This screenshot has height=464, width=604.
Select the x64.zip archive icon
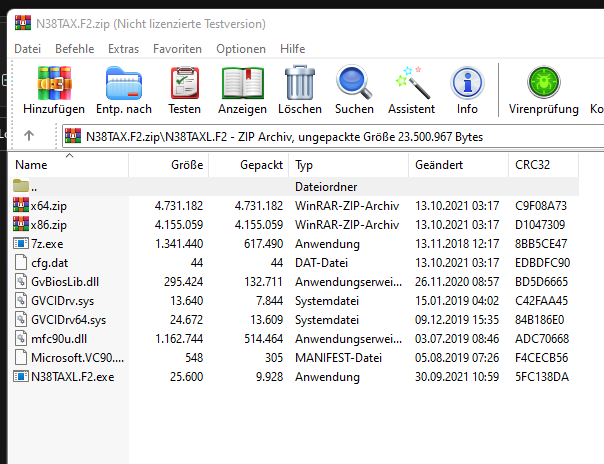[21, 205]
